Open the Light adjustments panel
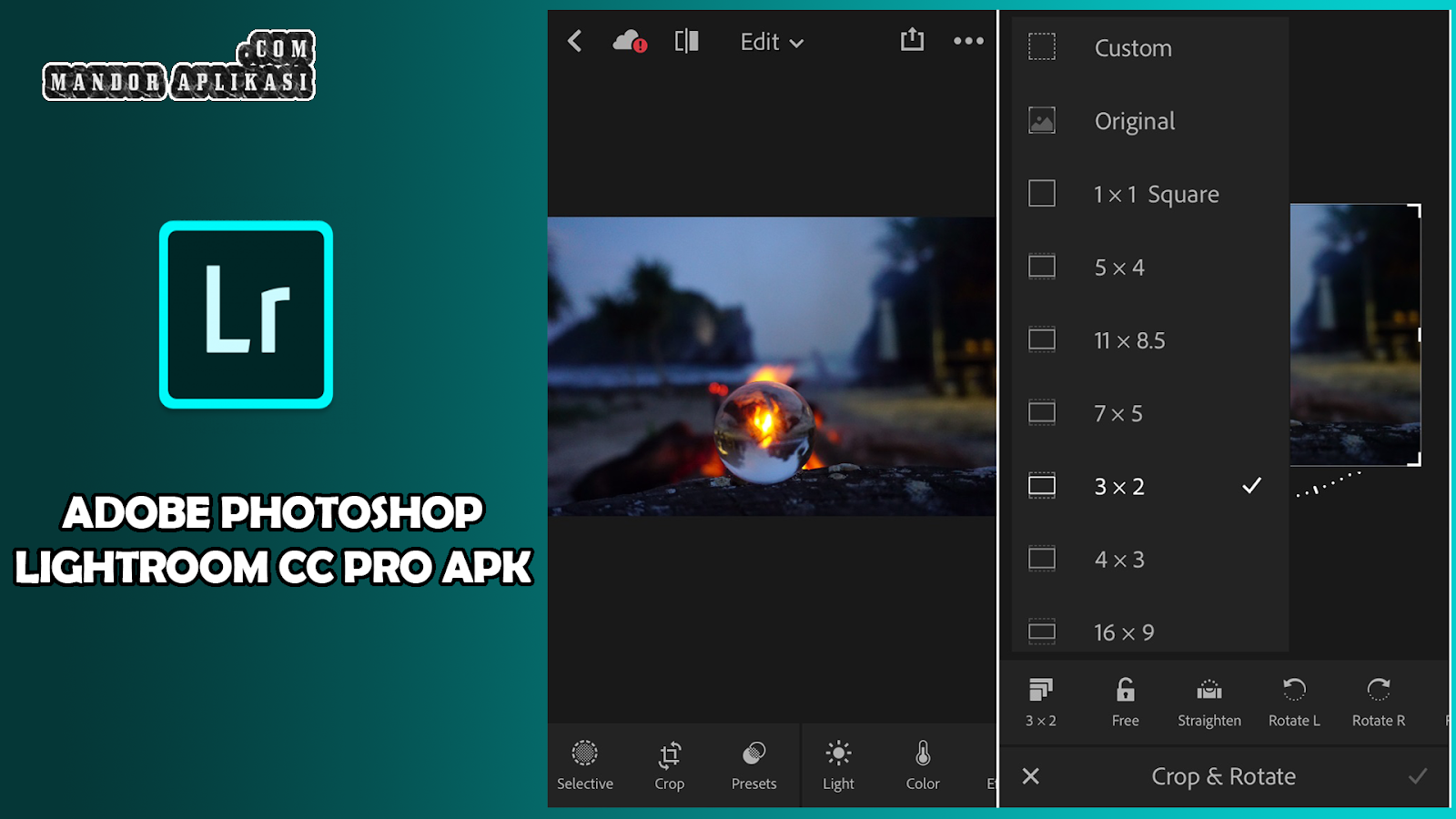Image resolution: width=1456 pixels, height=819 pixels. point(838,765)
